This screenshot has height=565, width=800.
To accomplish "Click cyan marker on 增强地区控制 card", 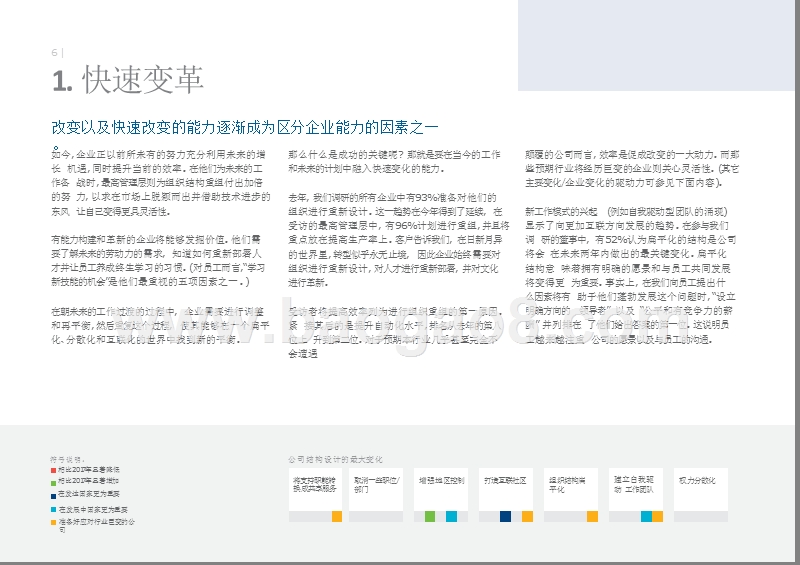I will coord(452,516).
